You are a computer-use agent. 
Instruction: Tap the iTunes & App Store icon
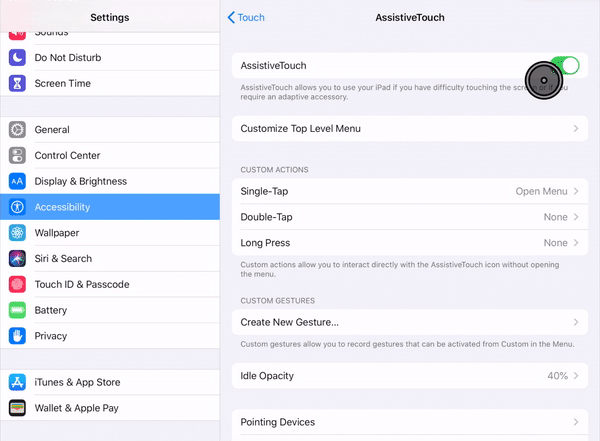click(x=17, y=382)
